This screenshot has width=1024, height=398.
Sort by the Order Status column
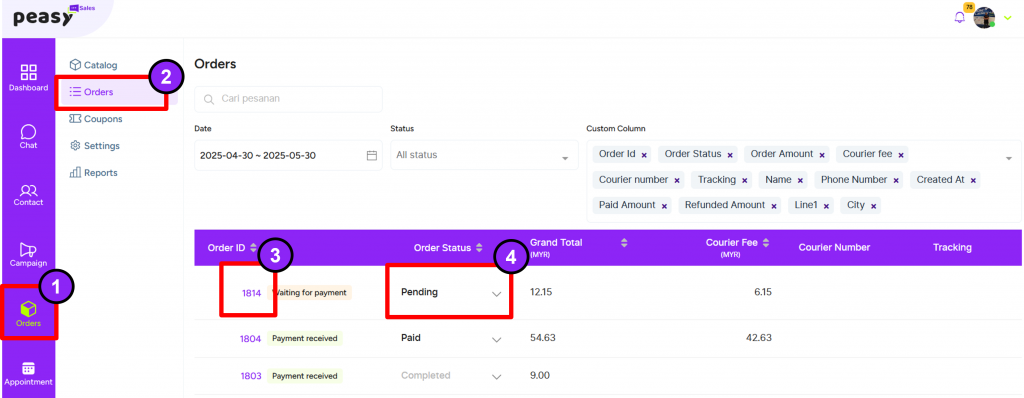click(479, 248)
